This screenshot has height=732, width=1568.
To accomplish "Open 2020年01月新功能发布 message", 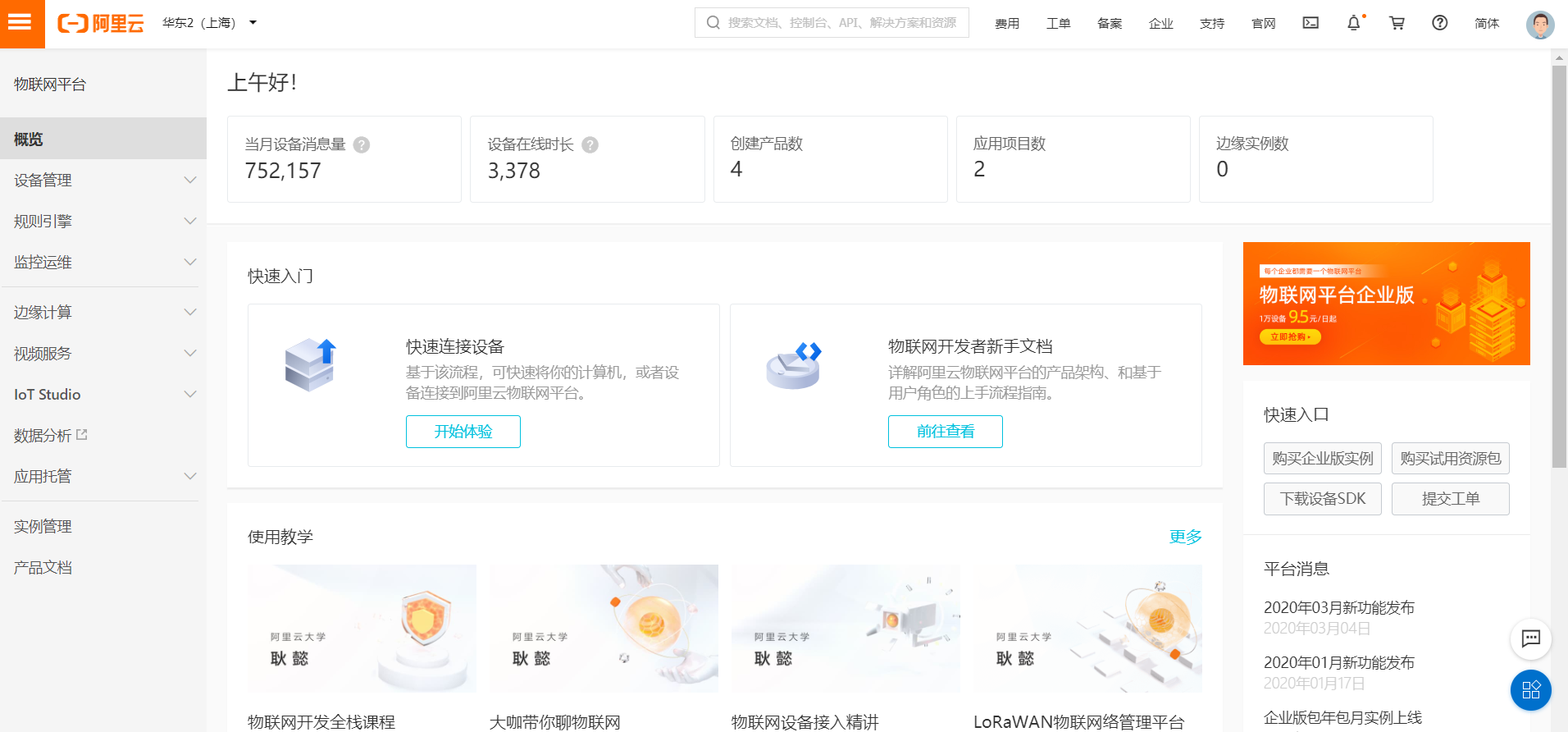I will [x=1339, y=662].
